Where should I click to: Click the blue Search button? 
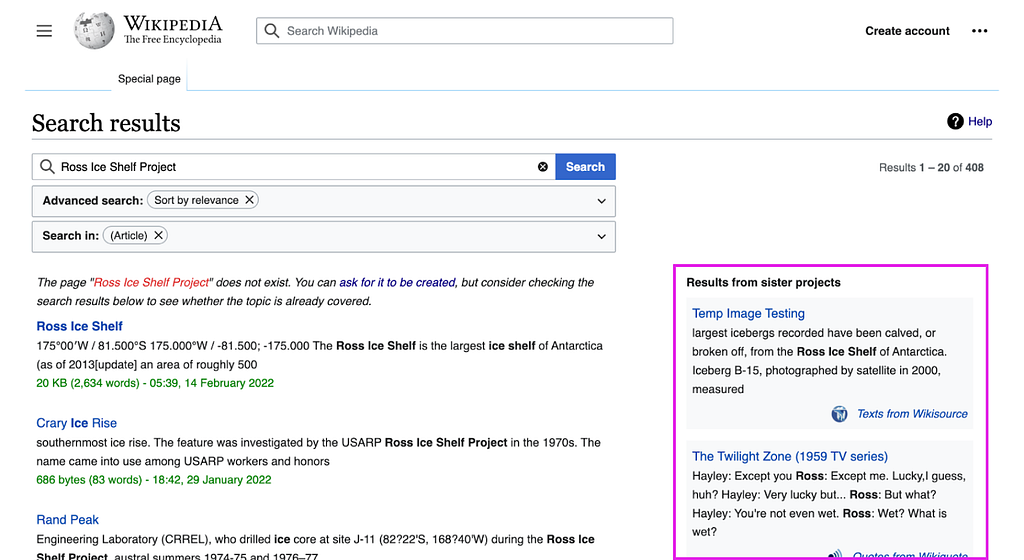pyautogui.click(x=585, y=166)
